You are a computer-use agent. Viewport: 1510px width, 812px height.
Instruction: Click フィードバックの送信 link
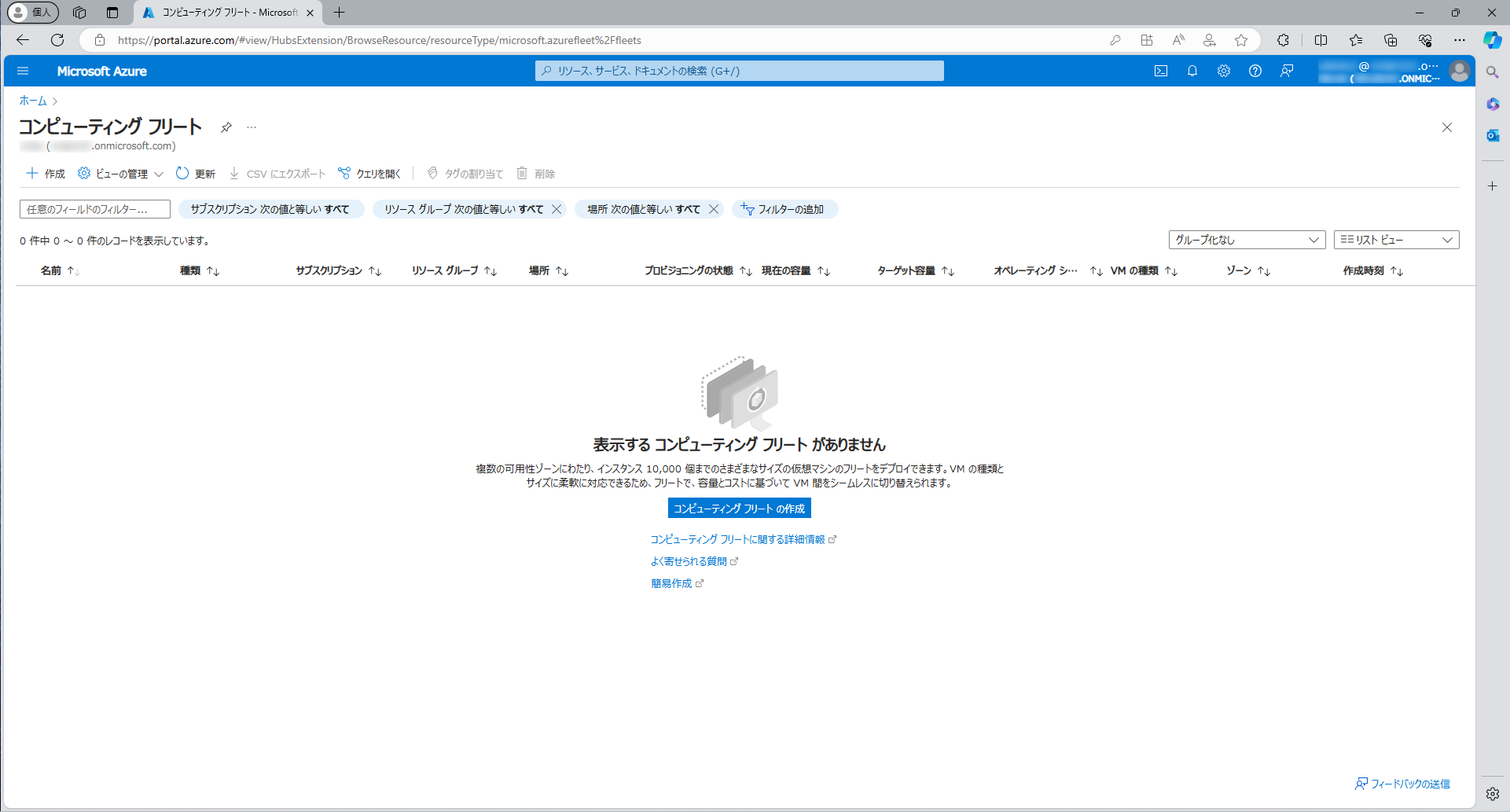pos(1402,784)
